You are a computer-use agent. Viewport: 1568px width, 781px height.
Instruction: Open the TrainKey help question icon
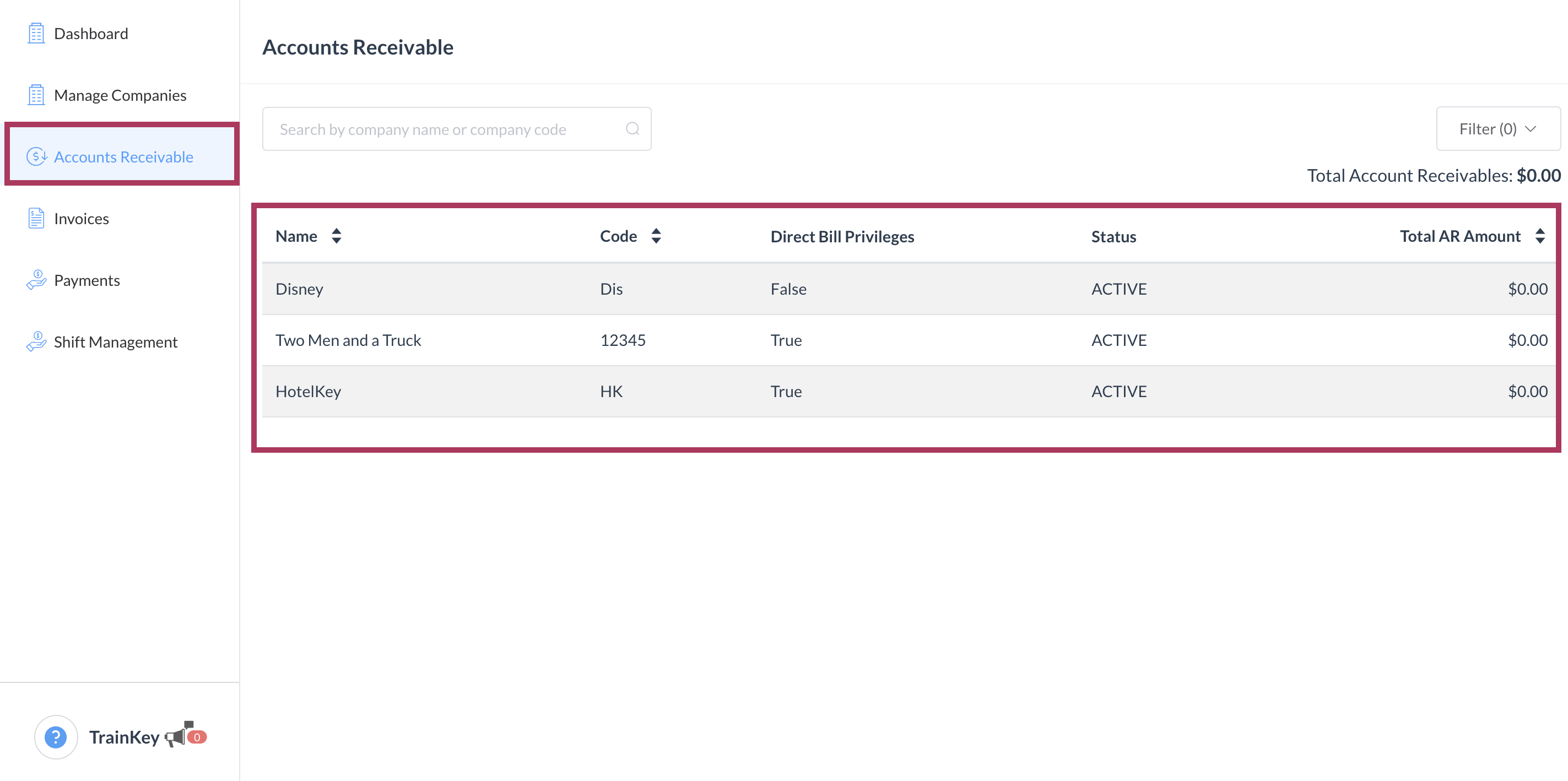56,736
